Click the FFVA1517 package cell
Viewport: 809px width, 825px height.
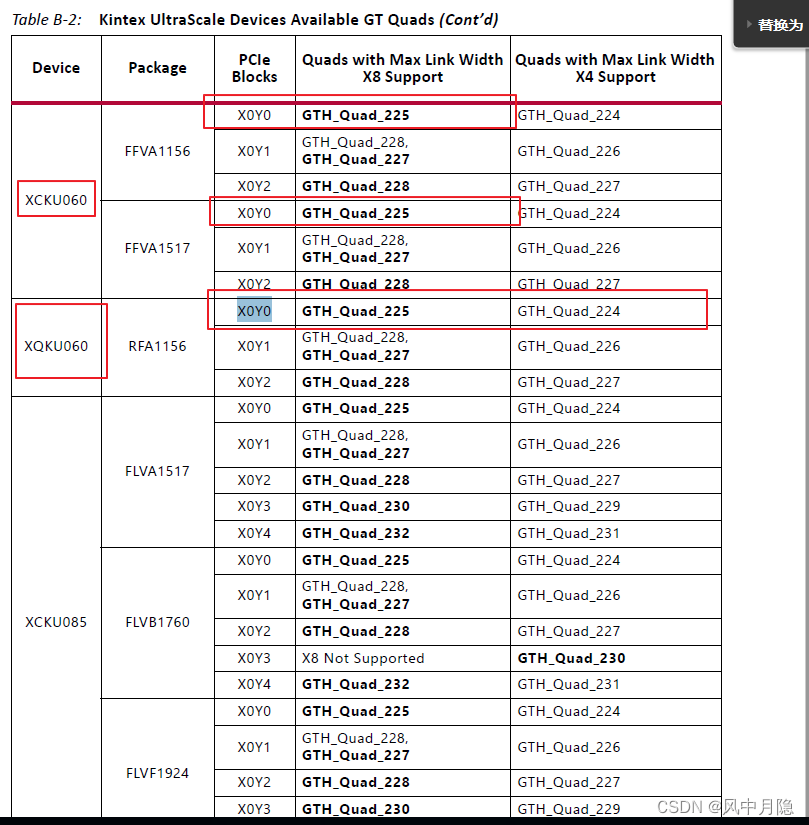coord(157,248)
